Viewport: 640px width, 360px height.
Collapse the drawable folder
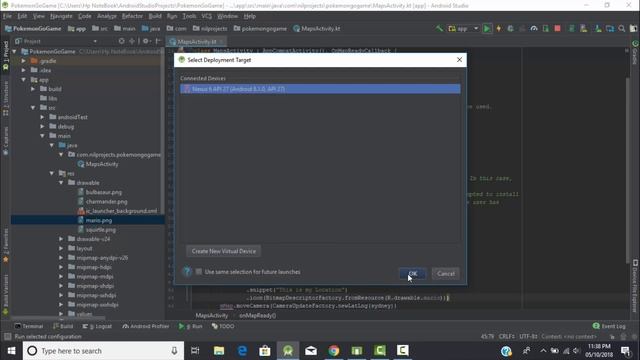[61, 183]
